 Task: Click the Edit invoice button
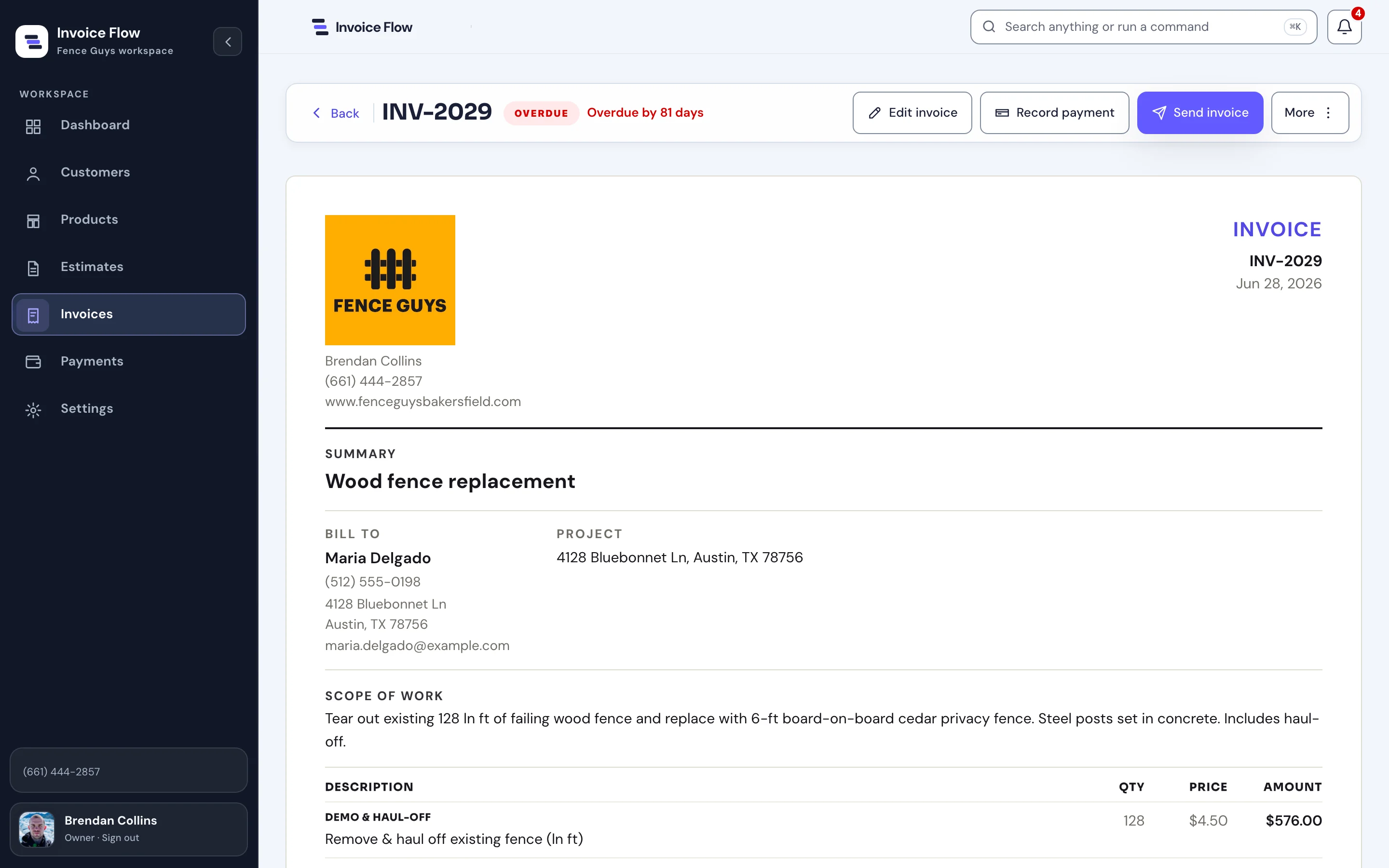[912, 112]
